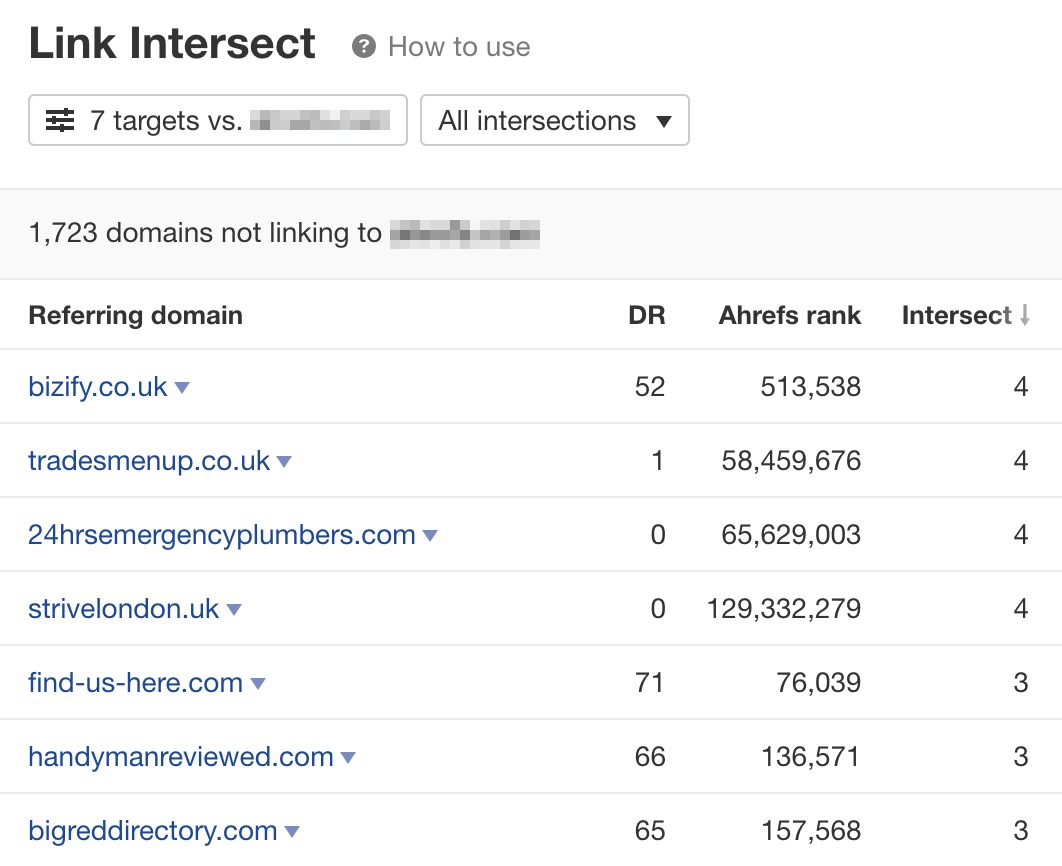Image resolution: width=1062 pixels, height=866 pixels.
Task: Visit the bizify.co.uk domain link
Action: click(x=98, y=387)
